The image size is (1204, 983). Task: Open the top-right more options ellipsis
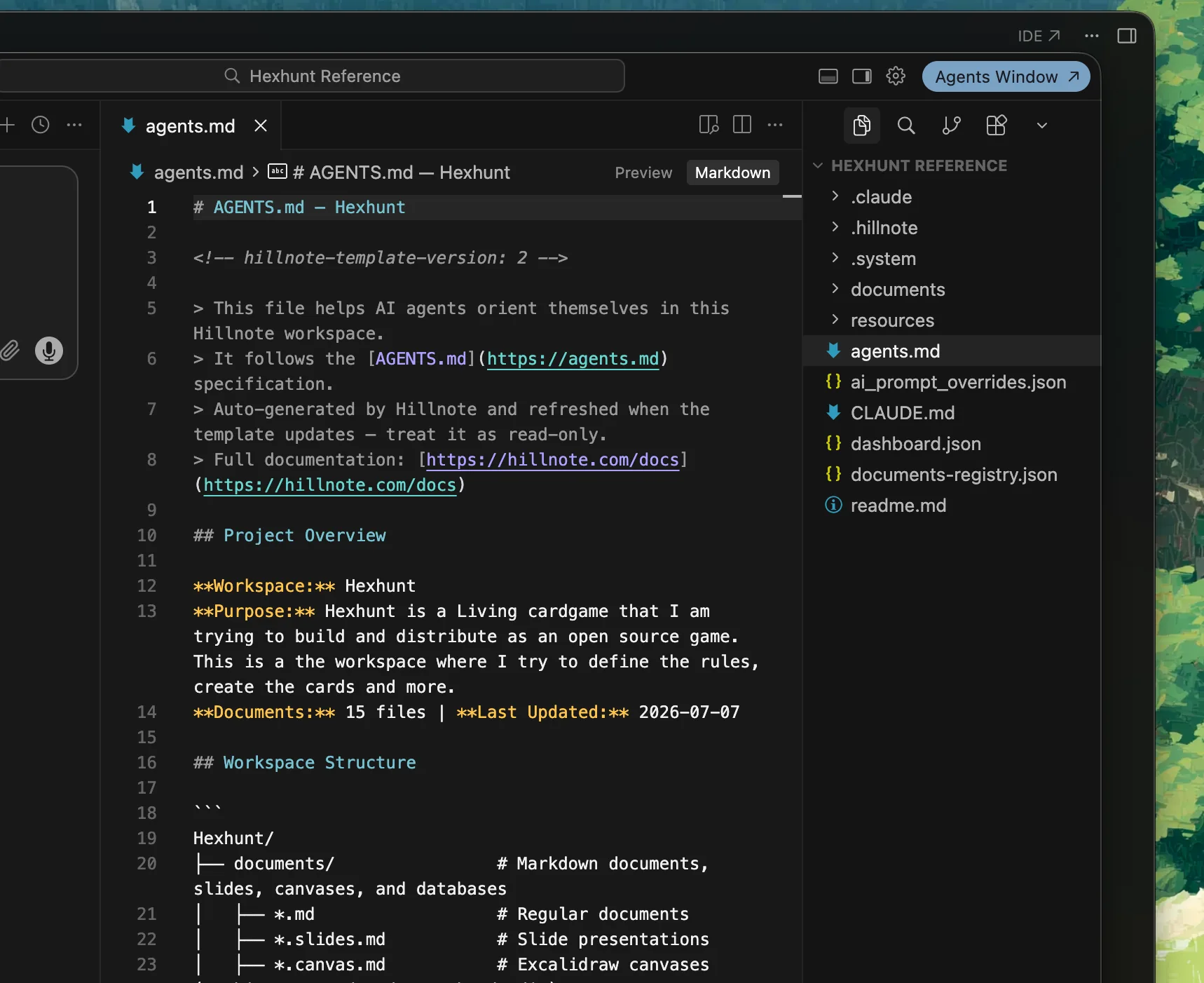(1092, 36)
